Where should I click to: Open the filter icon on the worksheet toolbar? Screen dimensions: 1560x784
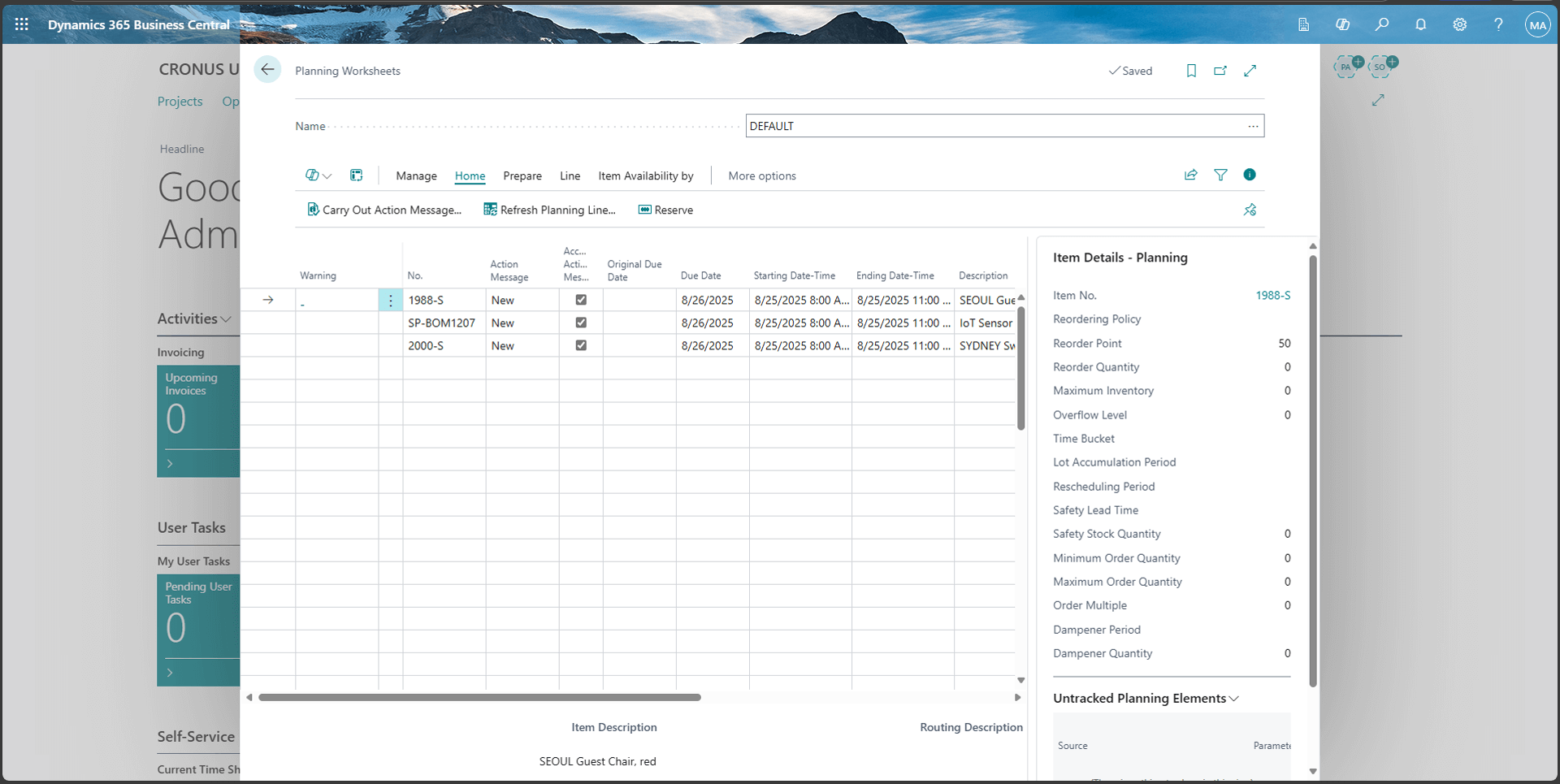pos(1220,175)
